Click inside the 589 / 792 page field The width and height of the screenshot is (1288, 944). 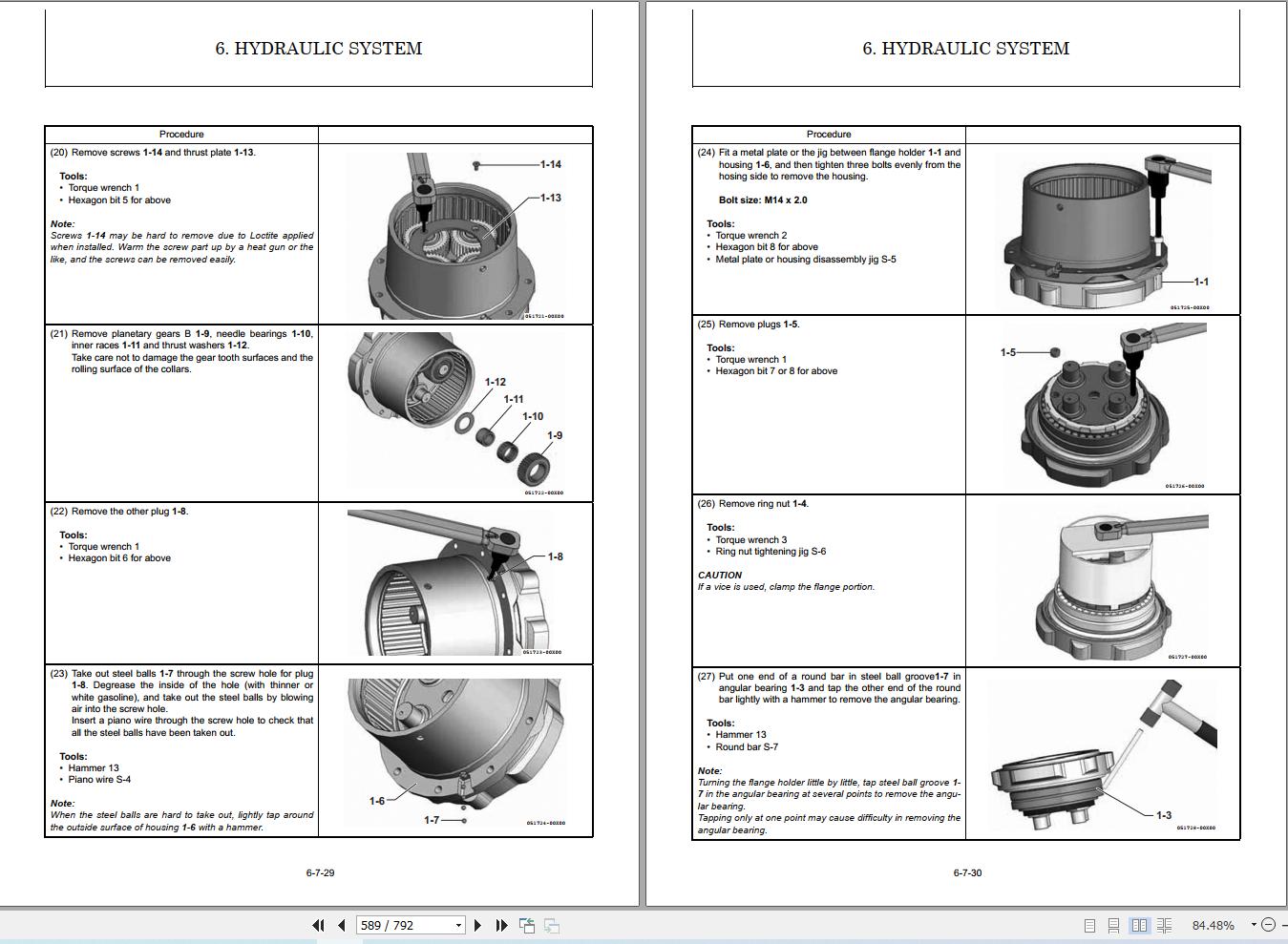pos(396,925)
